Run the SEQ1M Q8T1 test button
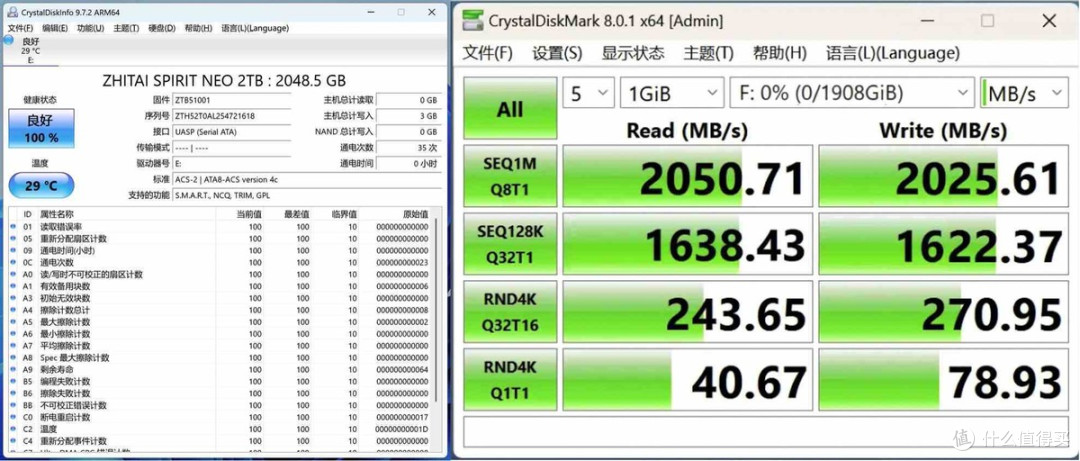 click(510, 176)
